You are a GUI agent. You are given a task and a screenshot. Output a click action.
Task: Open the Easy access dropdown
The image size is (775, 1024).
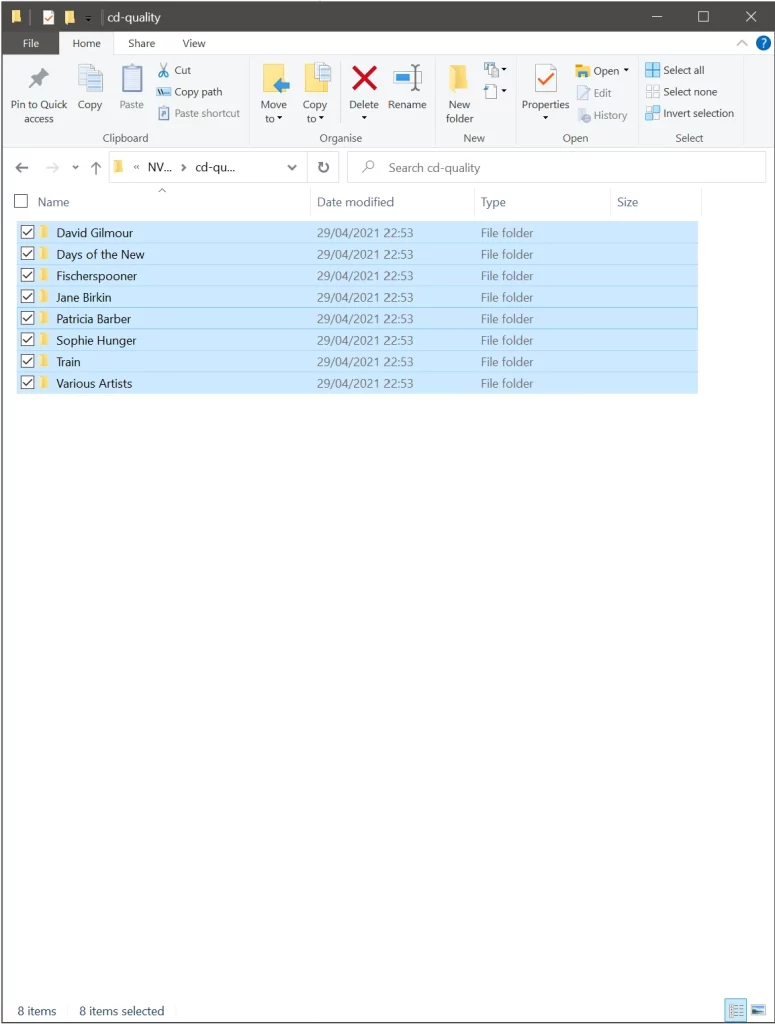point(495,91)
